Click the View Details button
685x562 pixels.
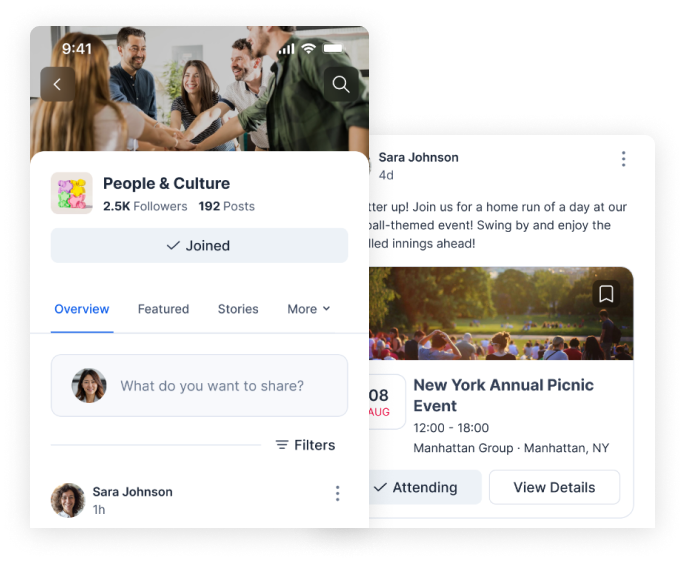(x=554, y=487)
